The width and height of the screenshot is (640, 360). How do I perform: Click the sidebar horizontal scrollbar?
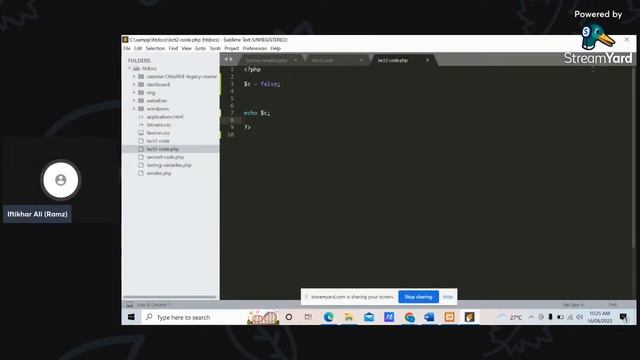(x=170, y=297)
